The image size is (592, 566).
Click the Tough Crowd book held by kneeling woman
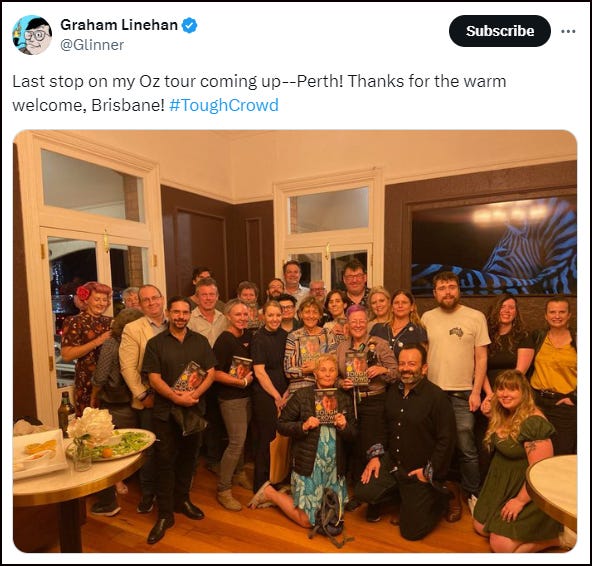[327, 406]
